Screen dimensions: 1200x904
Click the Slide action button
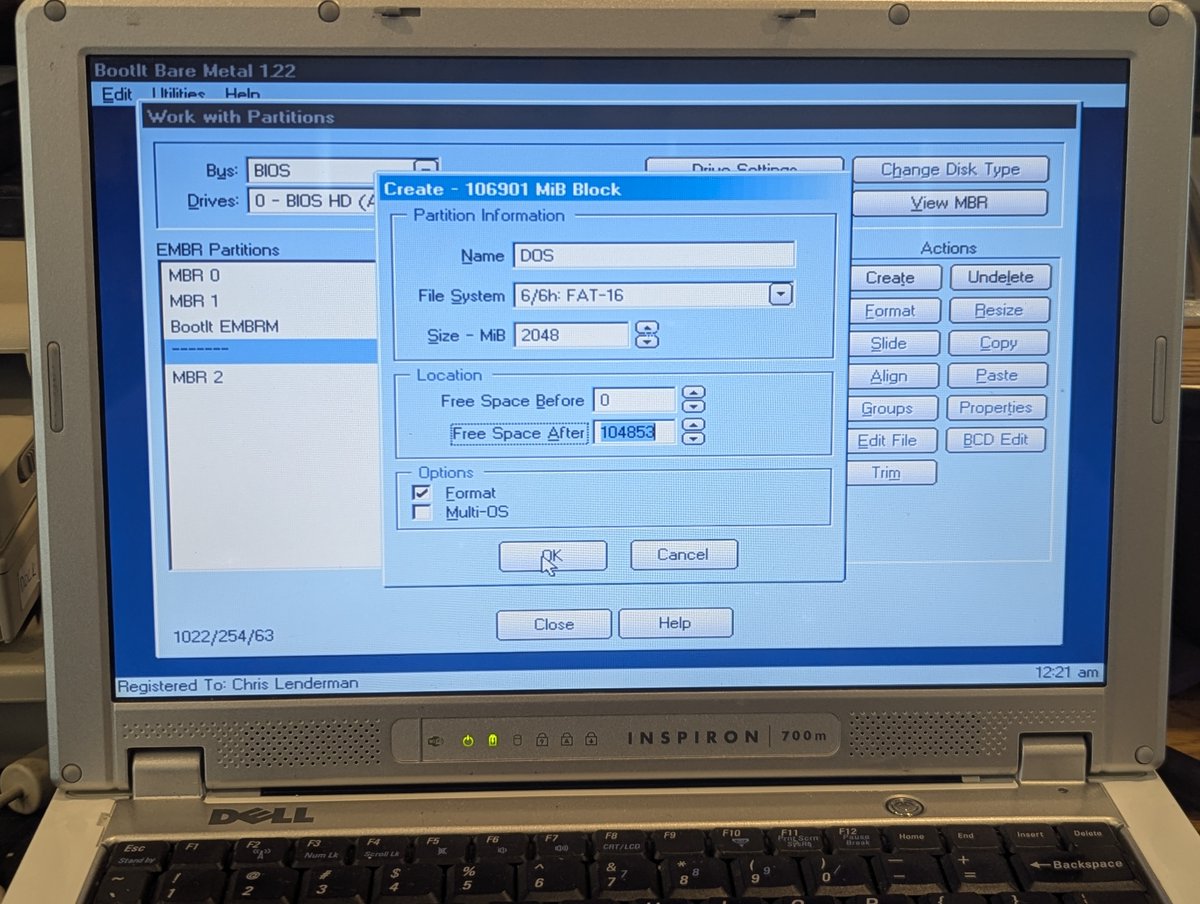[892, 343]
